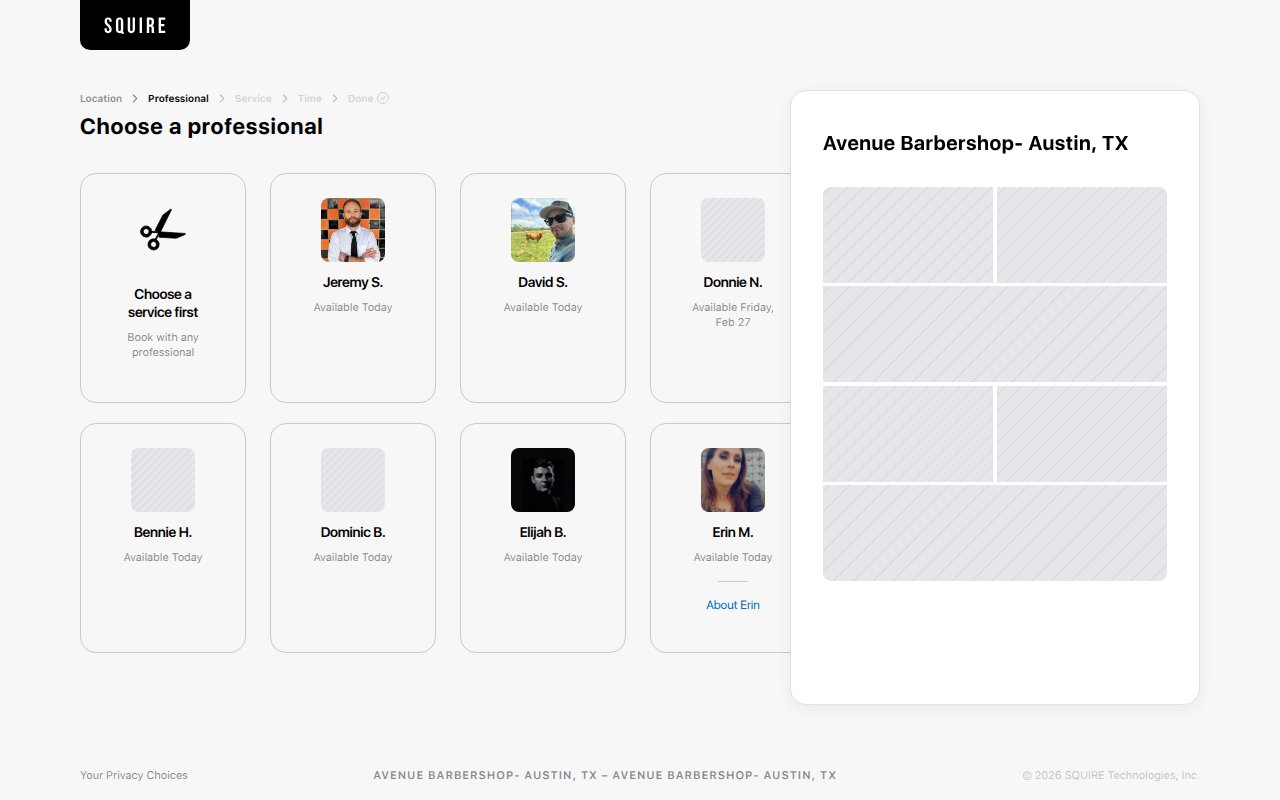Choose a service first card text

pos(163,303)
